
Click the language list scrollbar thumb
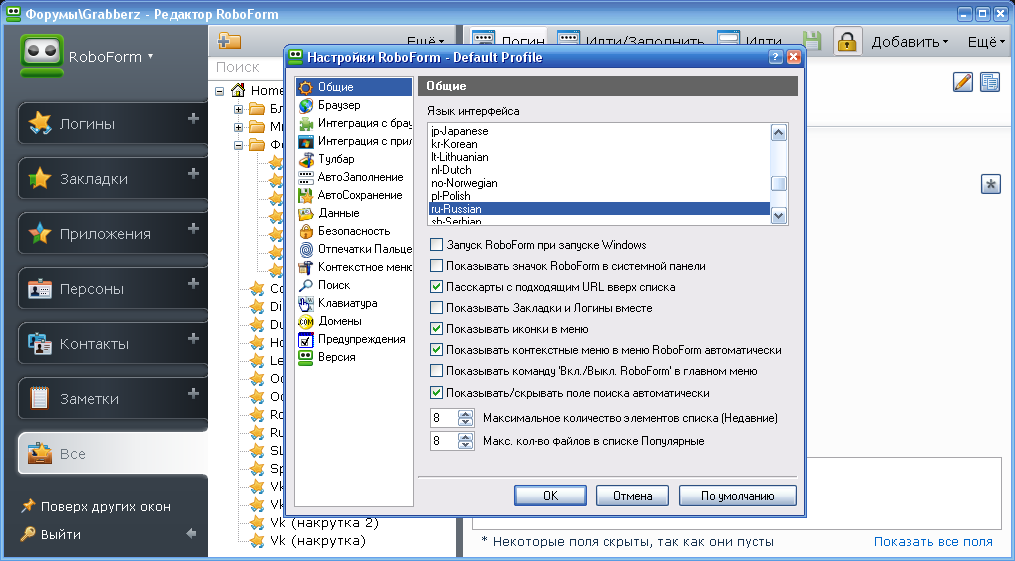pos(779,183)
